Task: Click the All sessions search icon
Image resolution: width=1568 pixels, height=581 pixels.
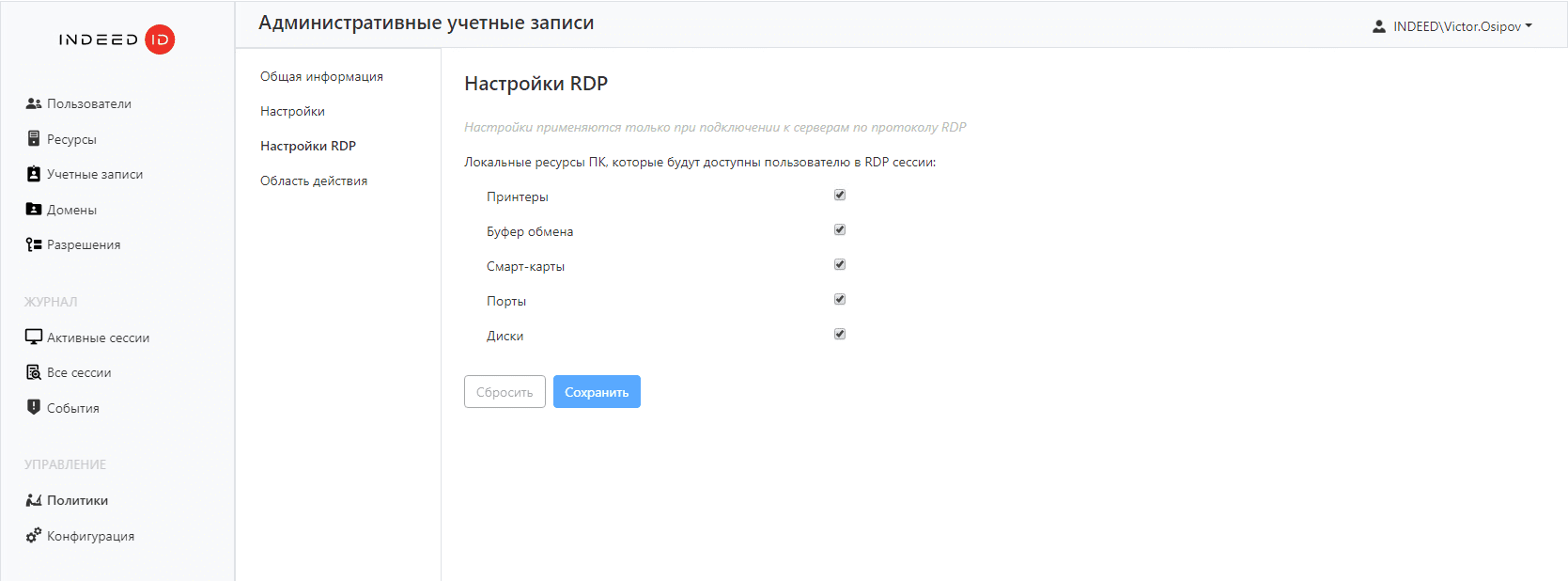Action: point(34,372)
